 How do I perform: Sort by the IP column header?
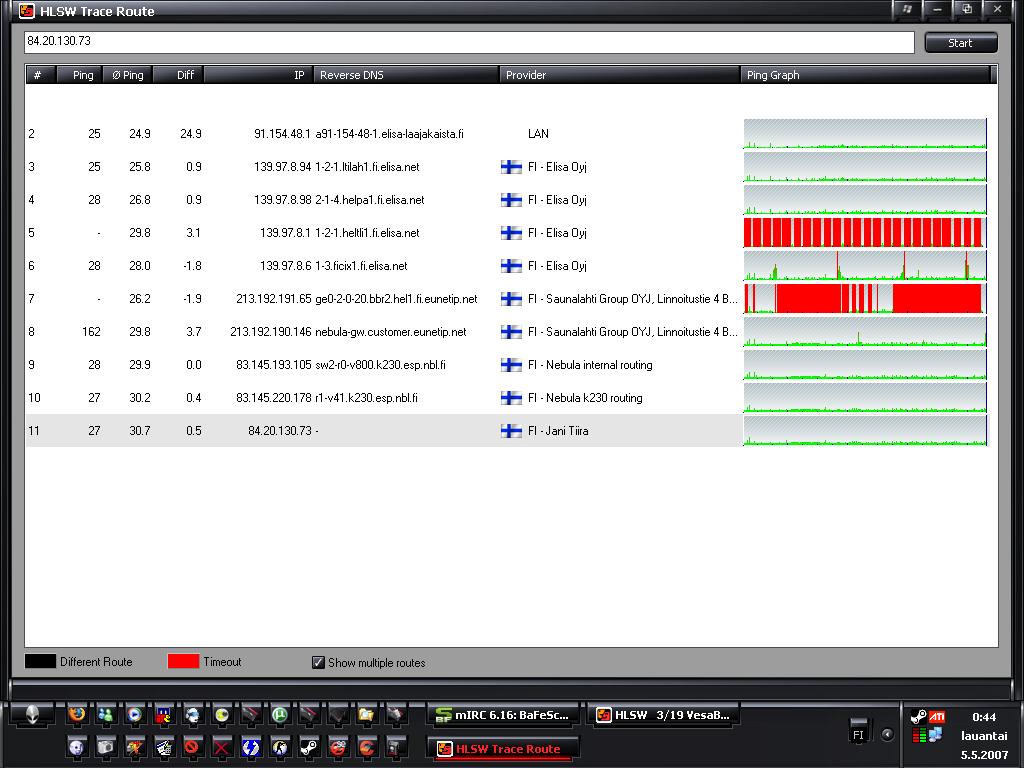pos(259,75)
